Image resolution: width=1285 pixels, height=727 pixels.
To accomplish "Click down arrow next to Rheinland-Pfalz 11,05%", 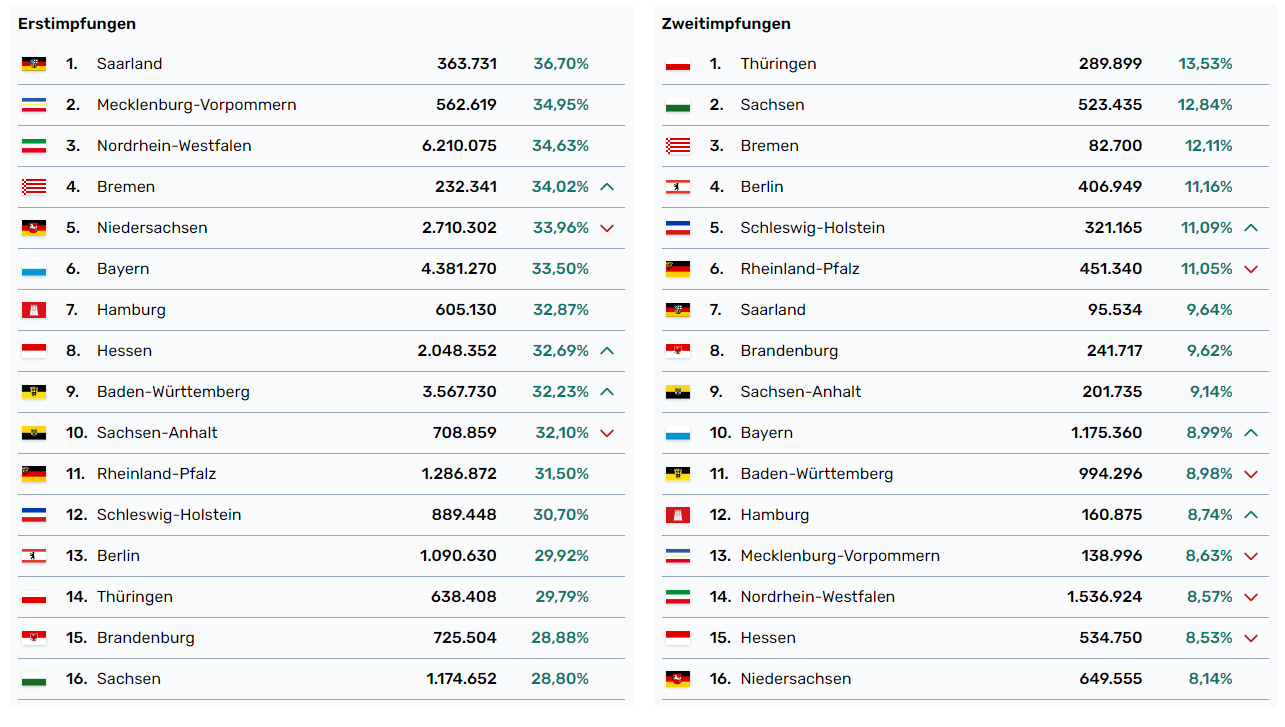I will pos(1251,269).
